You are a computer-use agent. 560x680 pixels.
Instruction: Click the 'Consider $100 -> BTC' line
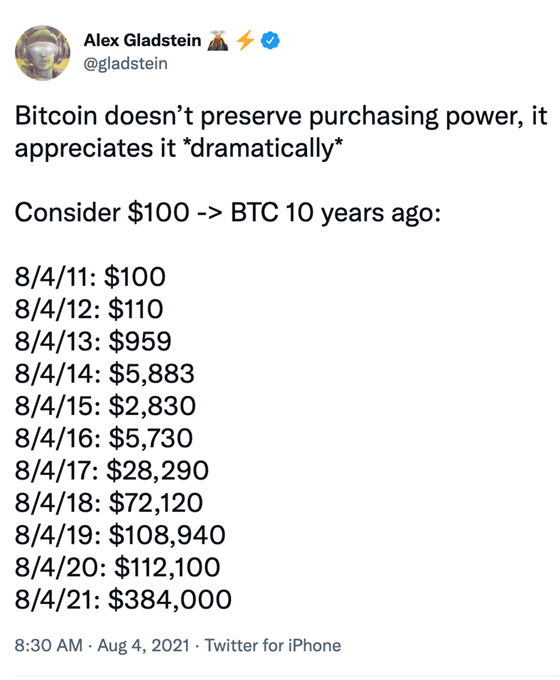coord(227,213)
